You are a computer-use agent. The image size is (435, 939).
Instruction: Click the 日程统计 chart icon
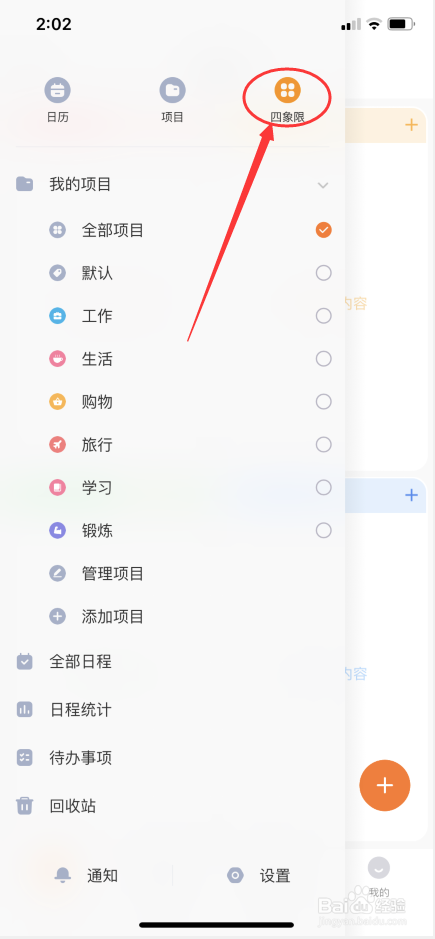tap(25, 710)
